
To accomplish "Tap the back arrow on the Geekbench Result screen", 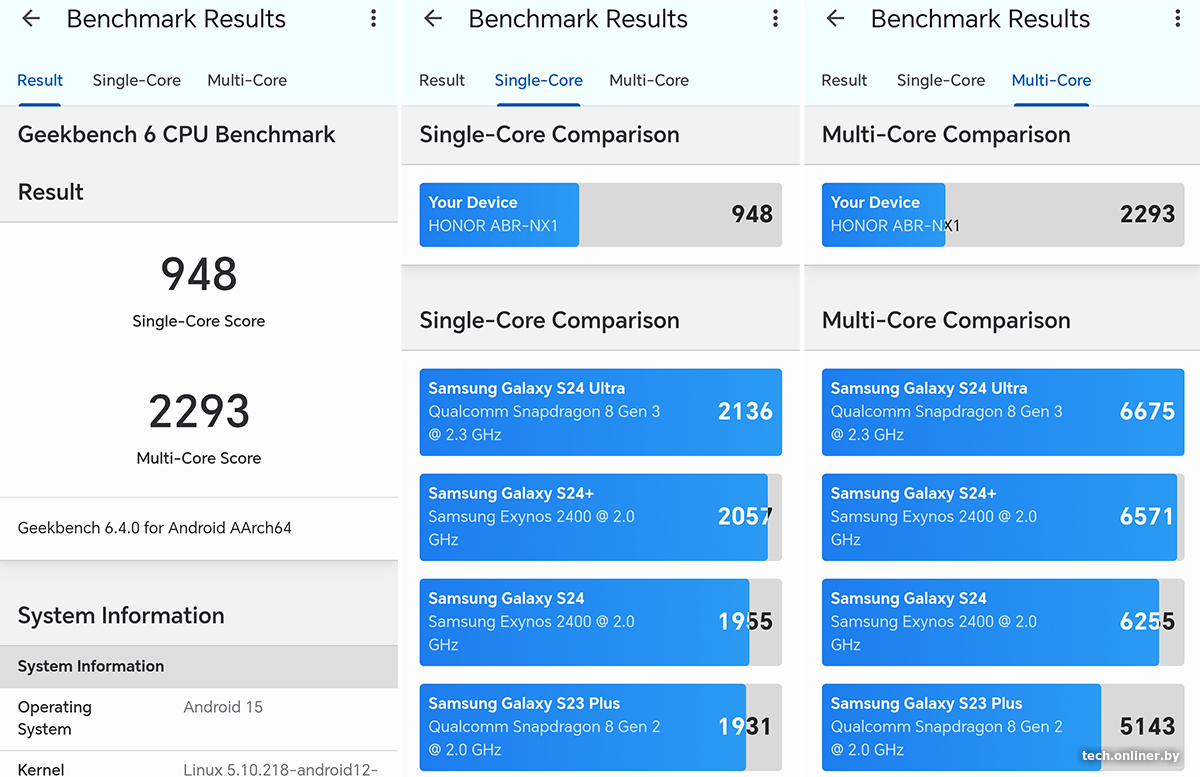I will (31, 19).
